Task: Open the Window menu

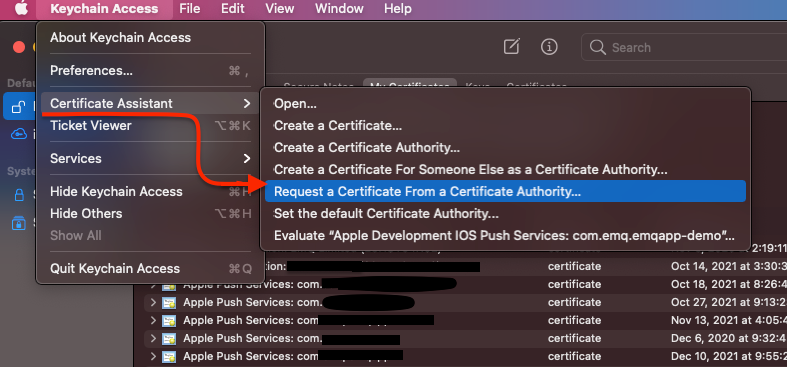Action: (339, 9)
